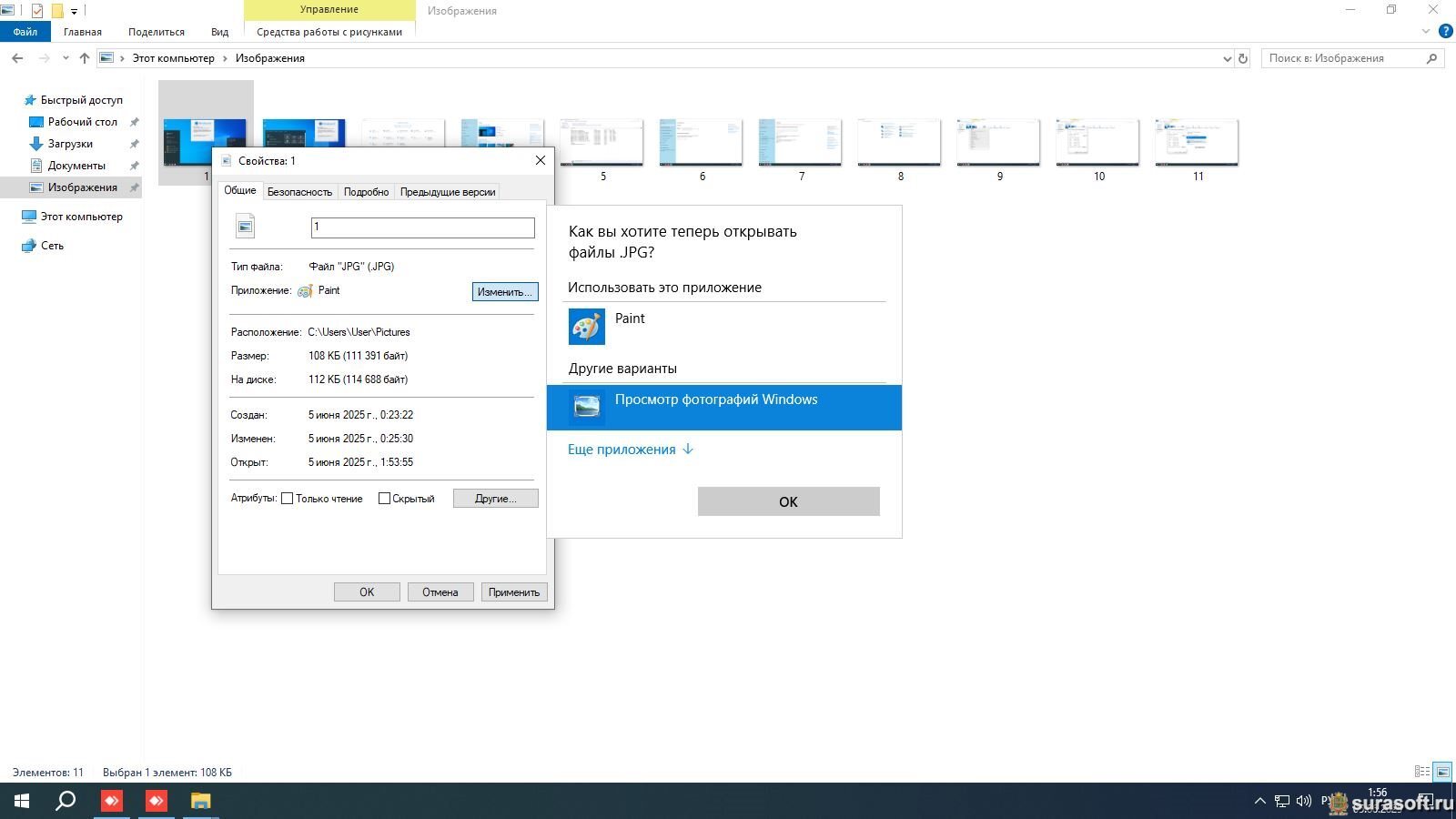Toggle the 'Скрытый' checkbox
This screenshot has width=1456, height=819.
(384, 499)
